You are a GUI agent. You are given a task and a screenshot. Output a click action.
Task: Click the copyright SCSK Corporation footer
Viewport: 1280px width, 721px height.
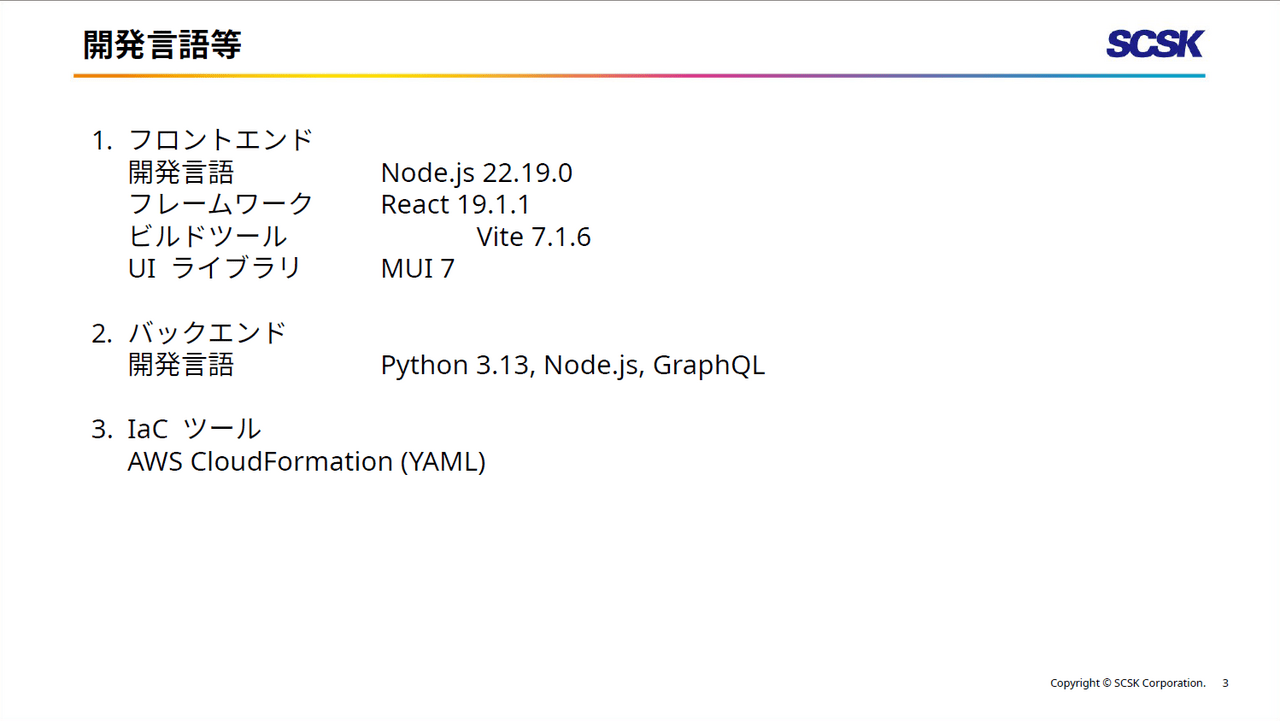click(1127, 683)
